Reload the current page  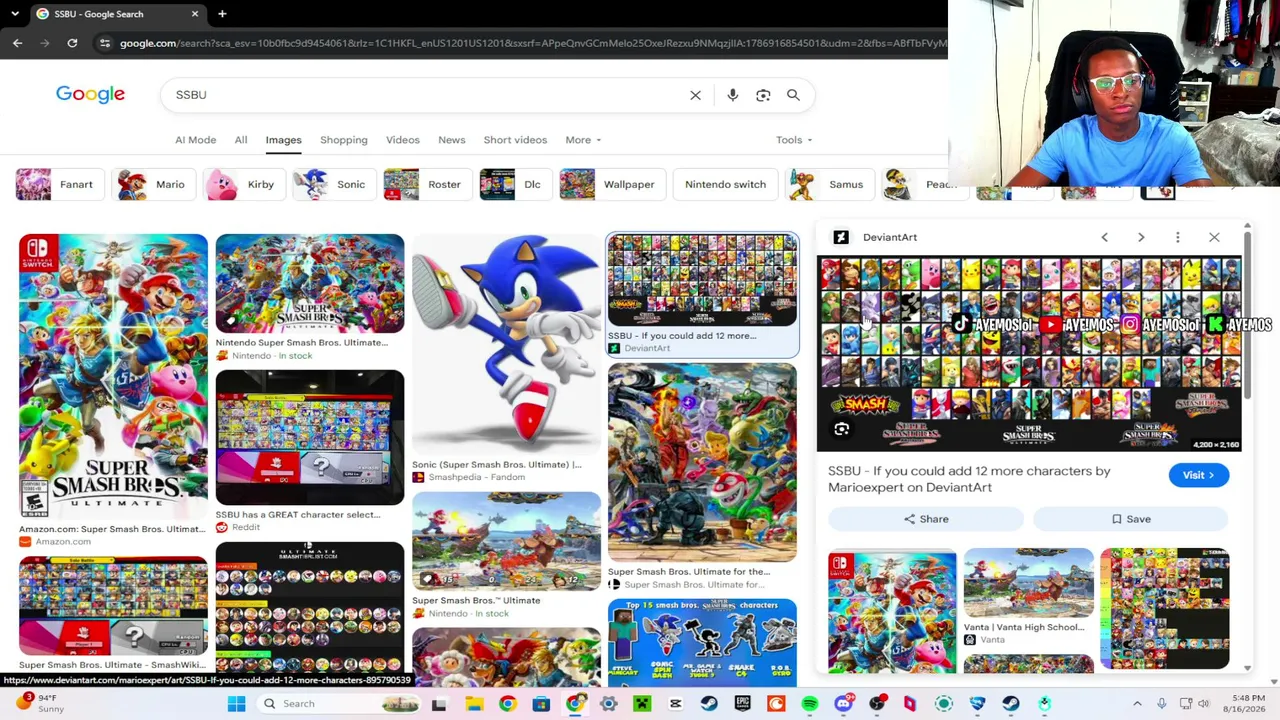(72, 43)
